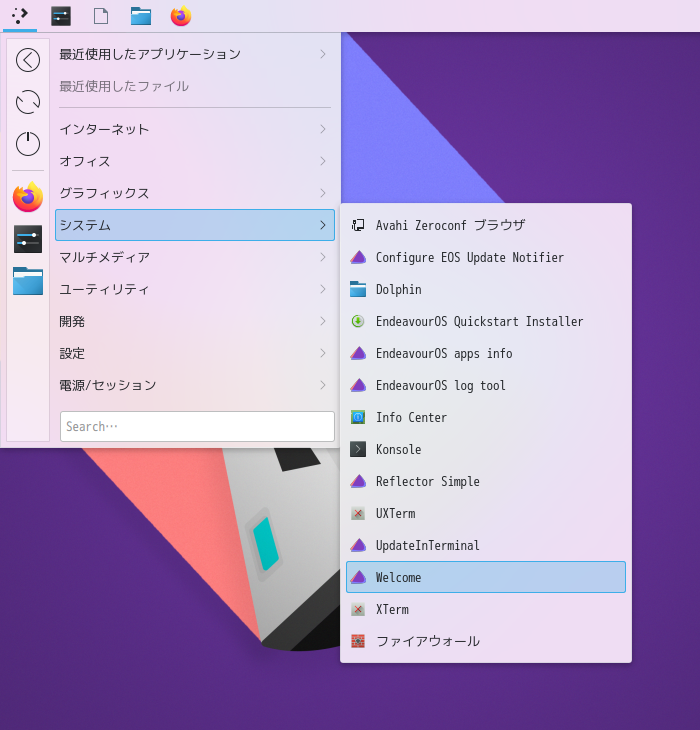The image size is (700, 730).
Task: Click the power off icon in the menu sidebar
Action: [x=28, y=143]
